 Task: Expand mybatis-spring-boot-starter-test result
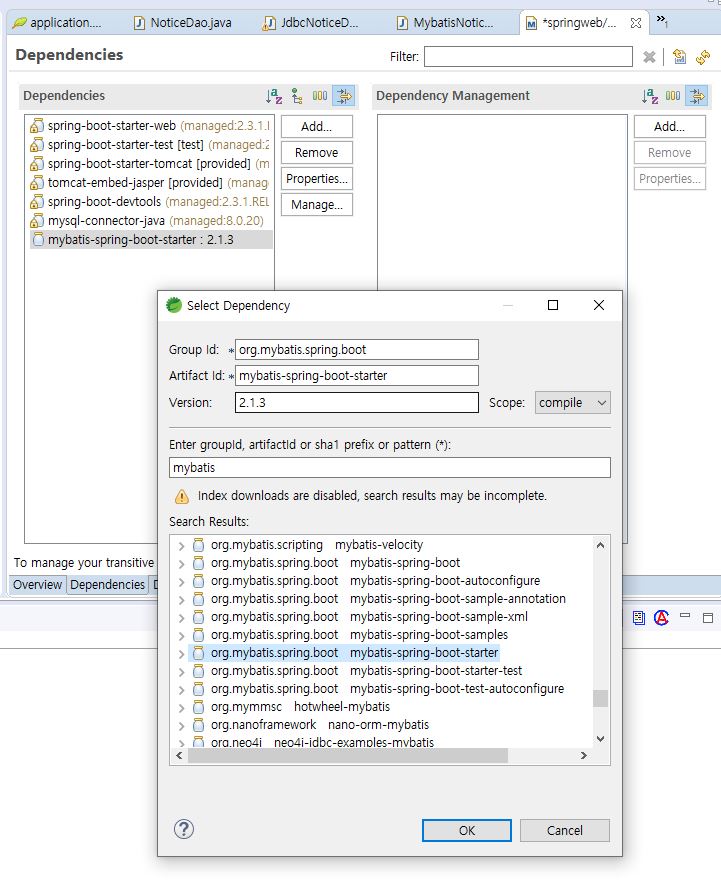(182, 672)
